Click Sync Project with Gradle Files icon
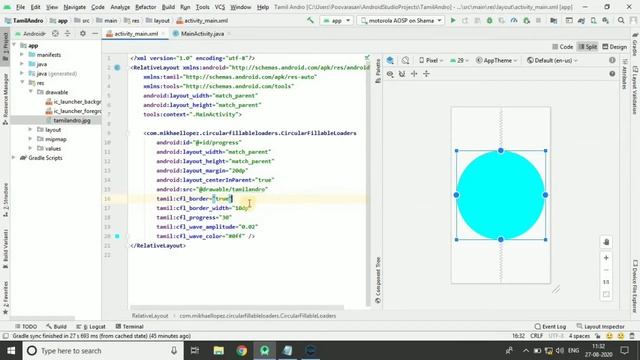 [x=581, y=20]
